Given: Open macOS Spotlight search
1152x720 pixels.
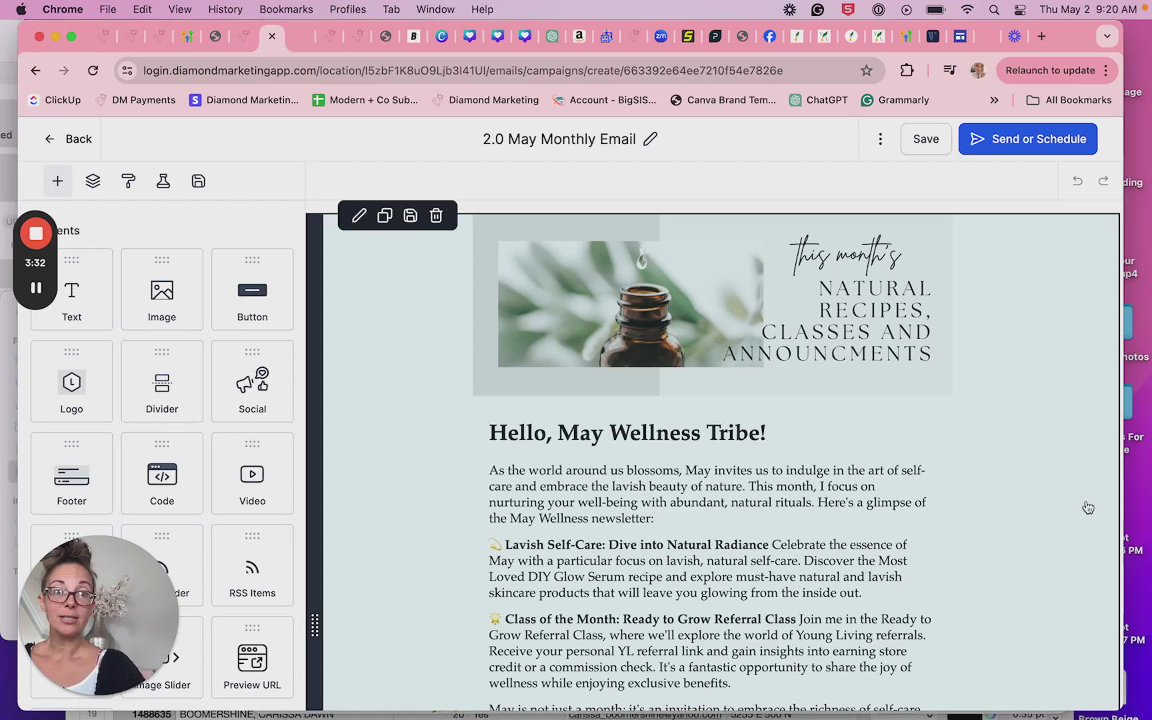Looking at the screenshot, I should [993, 10].
